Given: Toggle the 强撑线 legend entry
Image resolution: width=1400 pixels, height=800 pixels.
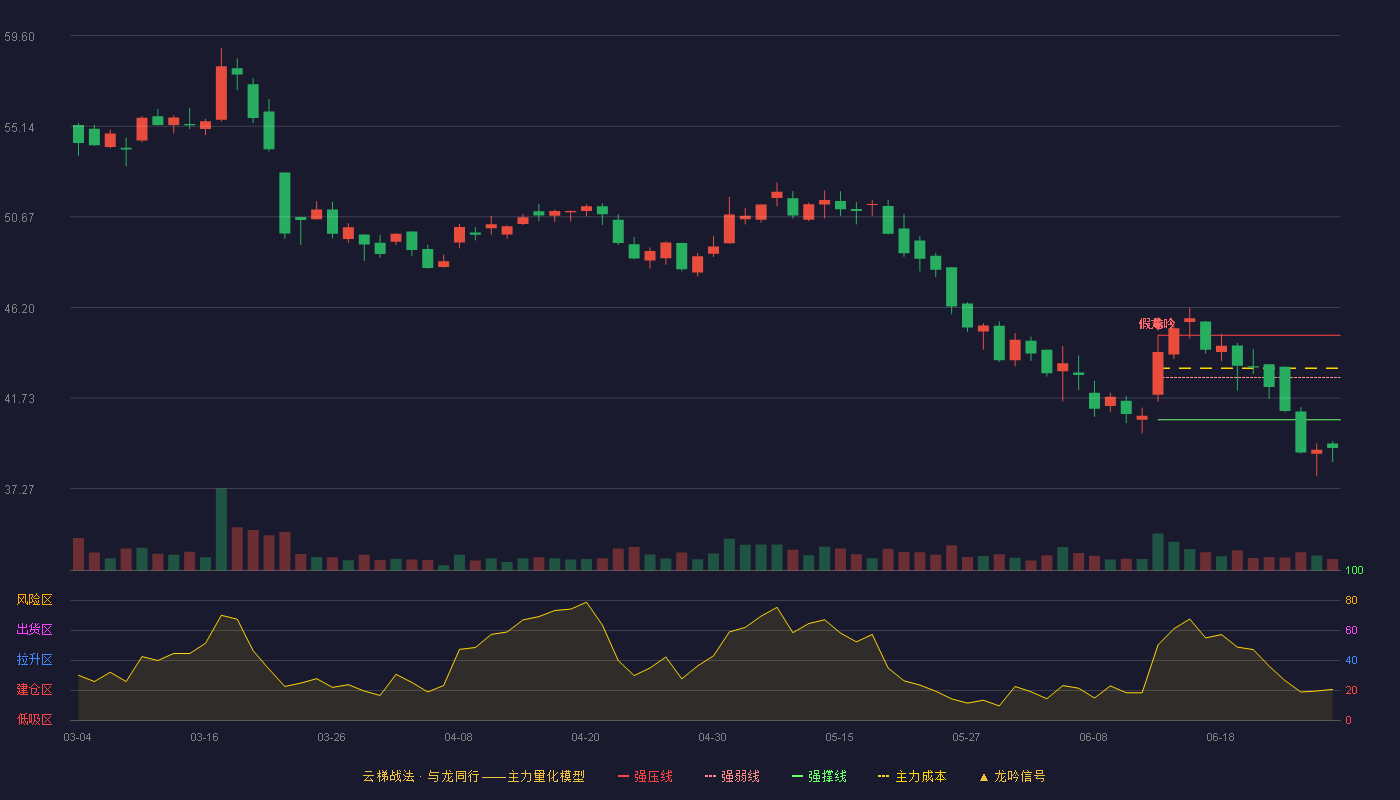Looking at the screenshot, I should pos(819,776).
